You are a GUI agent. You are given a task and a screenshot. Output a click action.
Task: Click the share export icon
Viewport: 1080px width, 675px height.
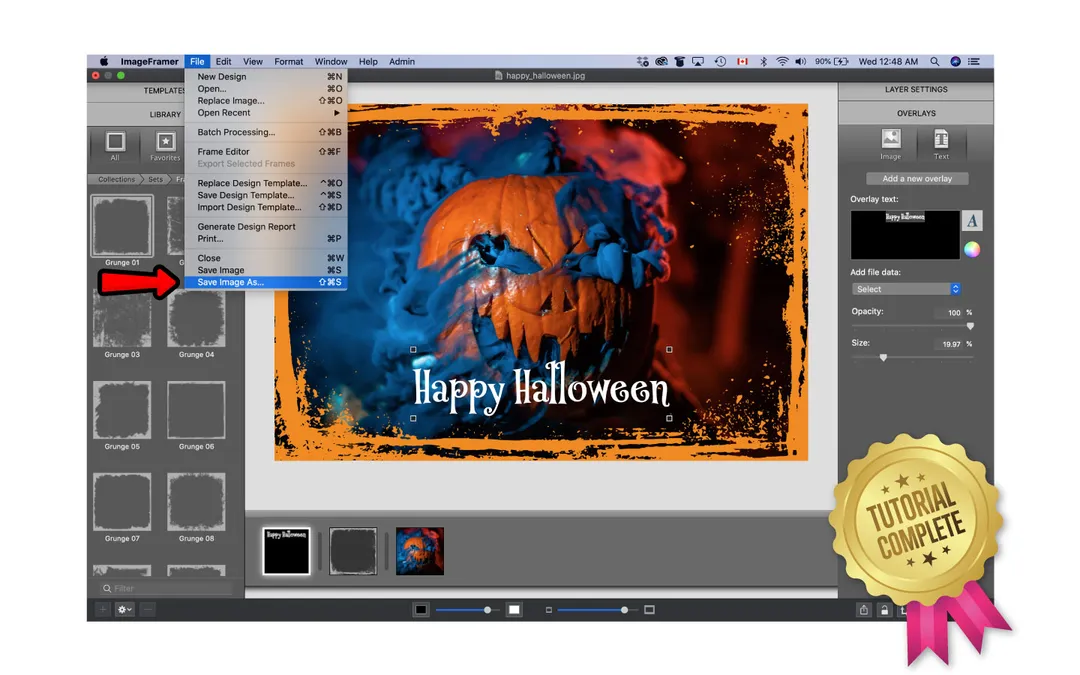click(864, 610)
